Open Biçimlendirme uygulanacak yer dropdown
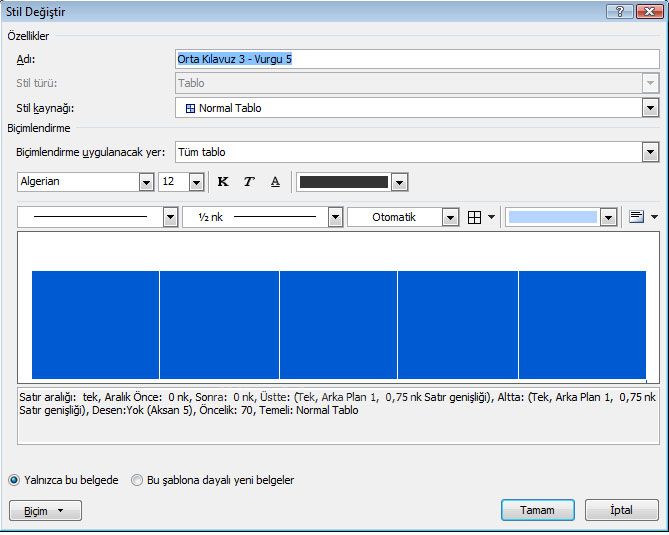 coord(650,152)
